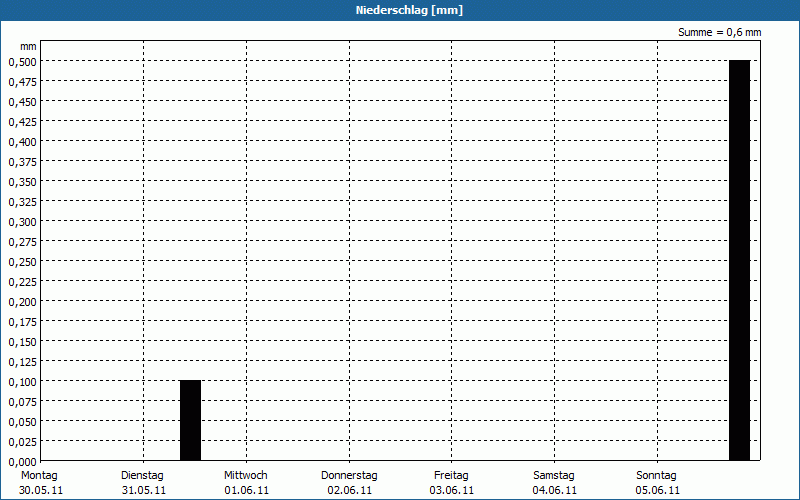Image resolution: width=800 pixels, height=500 pixels.
Task: Click the 0,000 y-axis value
Action: click(22, 462)
